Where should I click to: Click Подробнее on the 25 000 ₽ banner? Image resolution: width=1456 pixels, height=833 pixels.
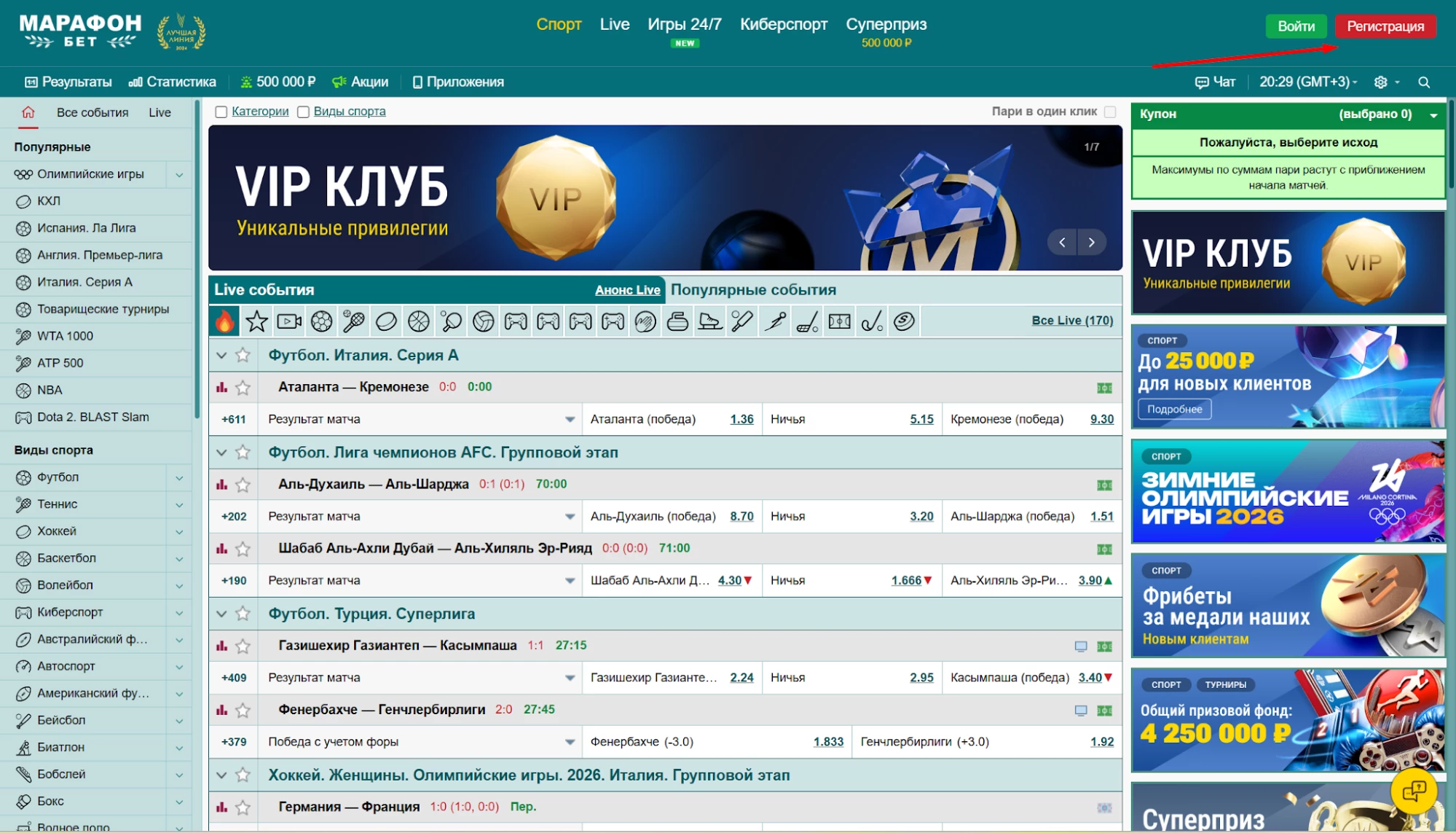coord(1175,409)
